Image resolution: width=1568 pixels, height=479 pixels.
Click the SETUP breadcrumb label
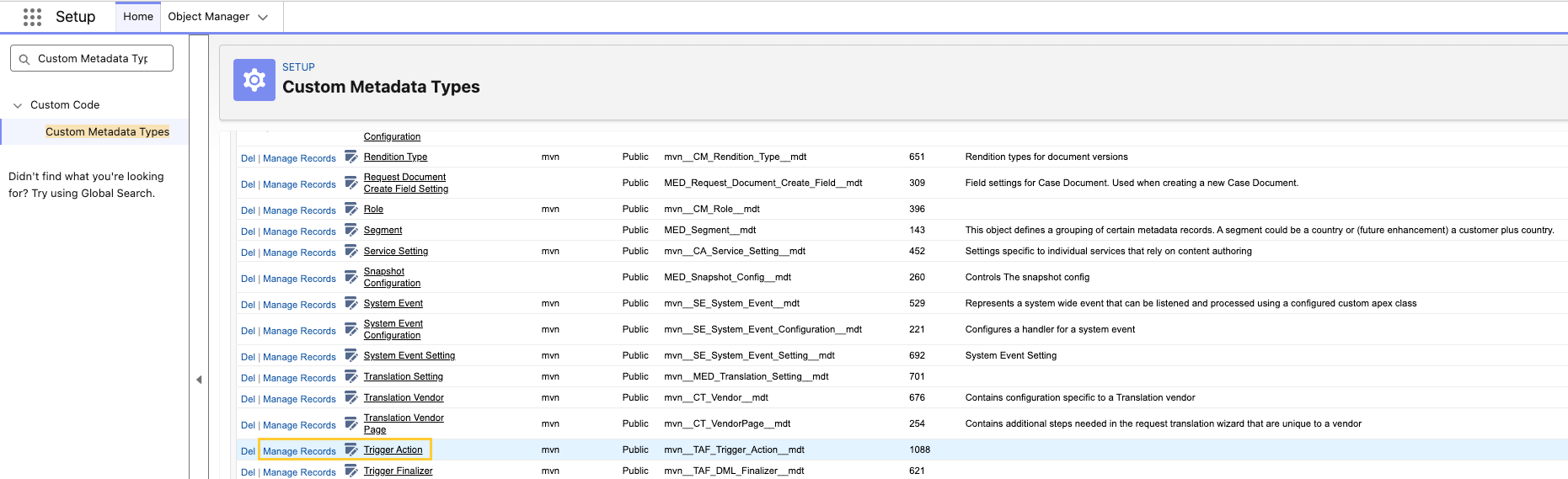tap(298, 67)
